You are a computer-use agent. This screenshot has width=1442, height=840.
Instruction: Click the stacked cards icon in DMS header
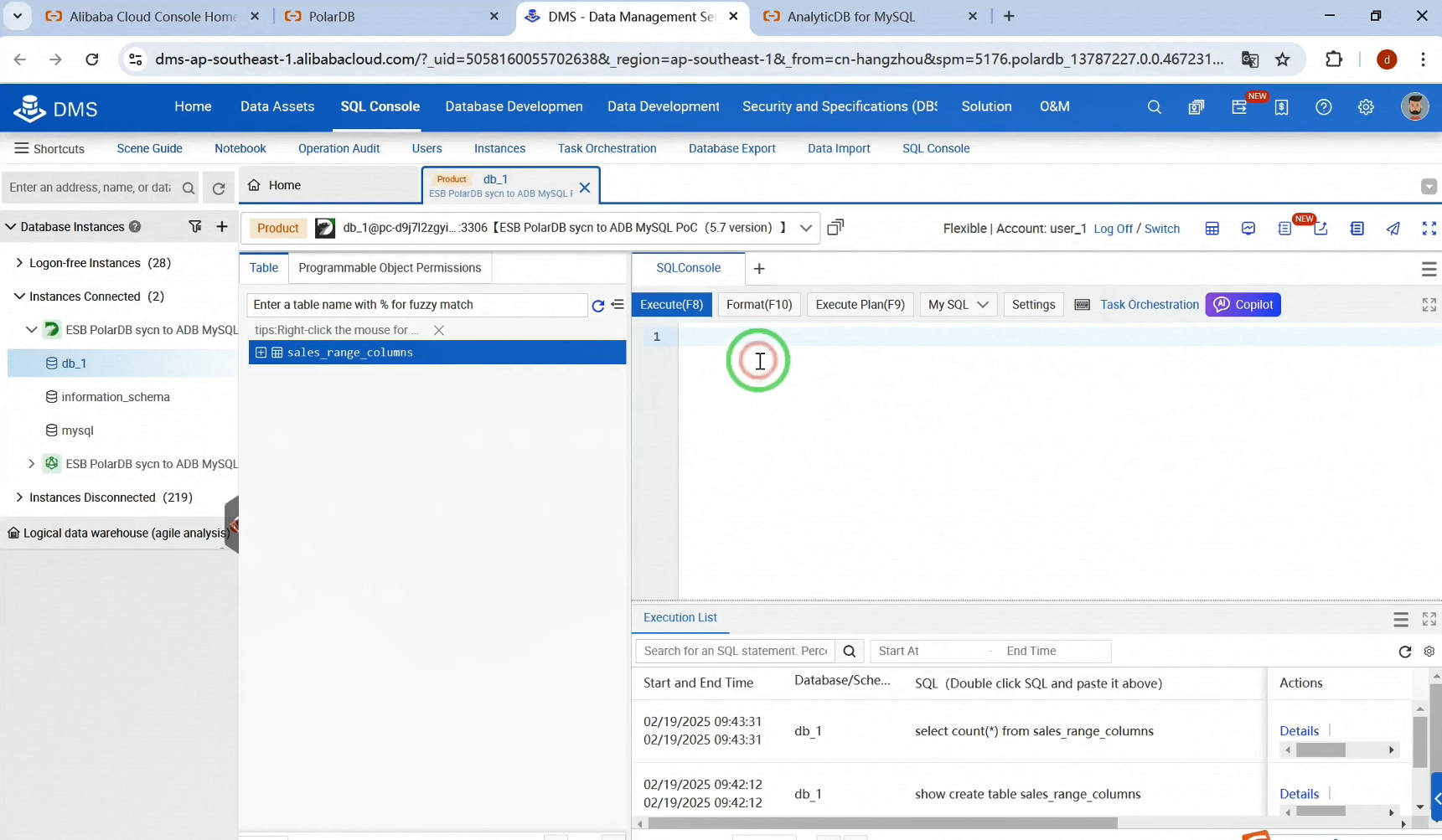(x=1196, y=107)
